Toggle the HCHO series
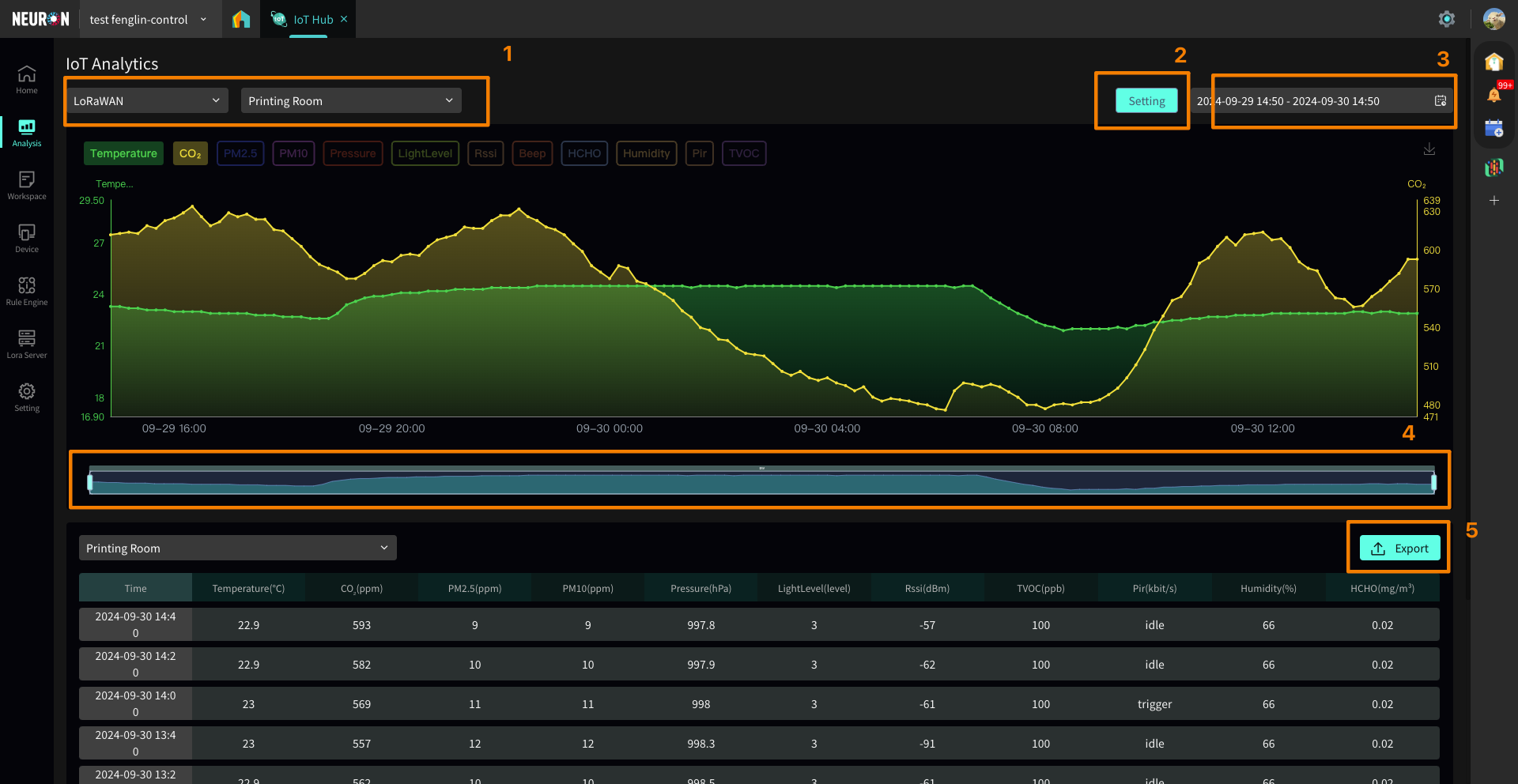The image size is (1518, 784). tap(584, 153)
